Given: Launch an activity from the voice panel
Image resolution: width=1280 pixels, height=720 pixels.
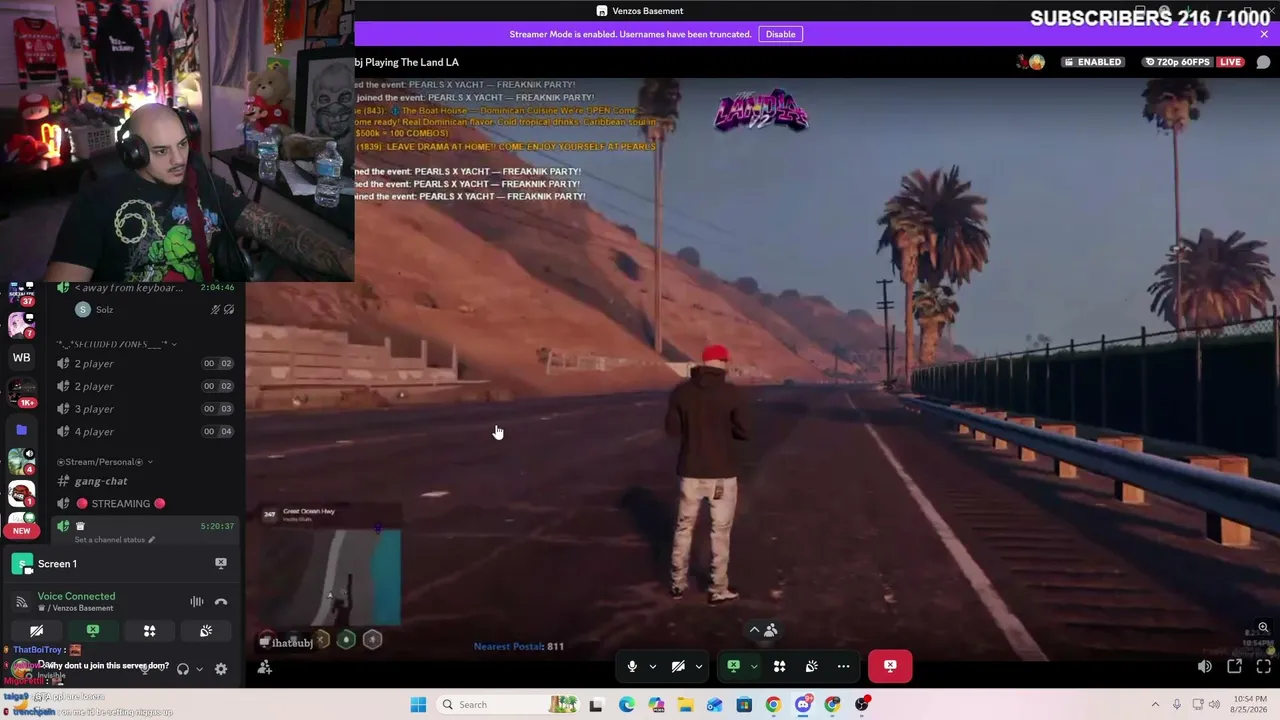Looking at the screenshot, I should coord(149,631).
